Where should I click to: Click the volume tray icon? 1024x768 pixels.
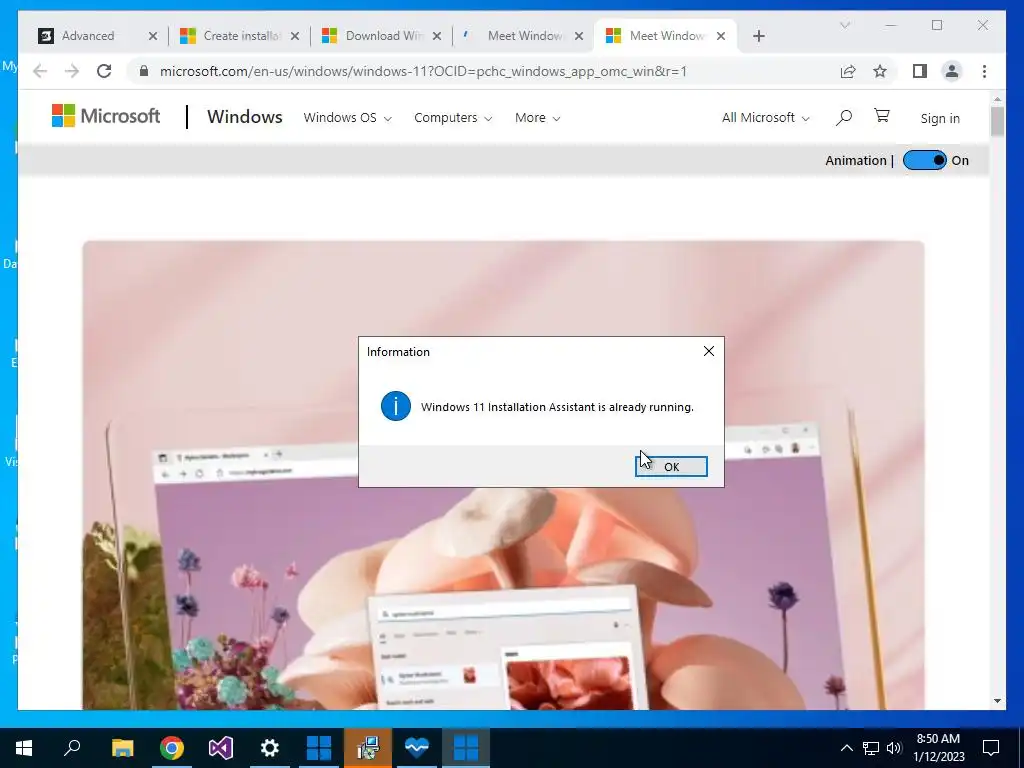894,748
